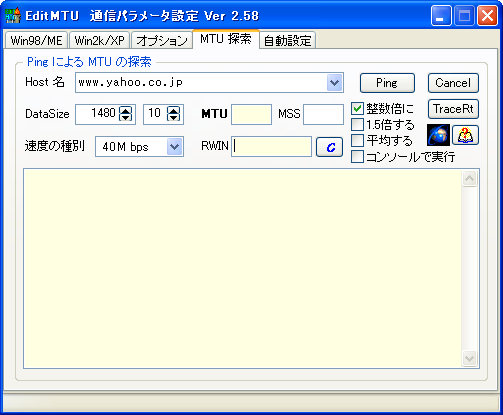The height and width of the screenshot is (415, 503).
Task: Enable the 1.5倍する checkbox
Action: click(x=357, y=124)
